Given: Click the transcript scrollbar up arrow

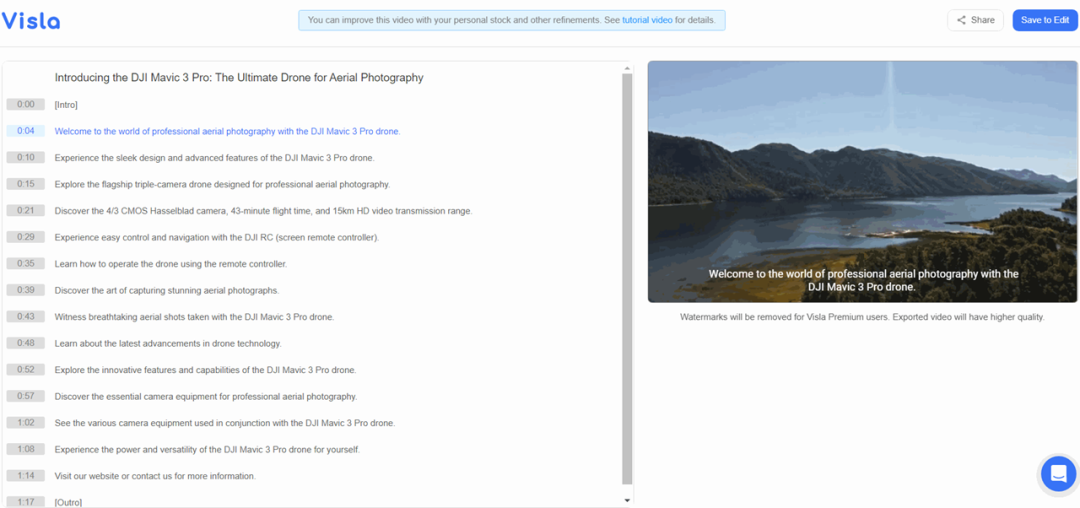Looking at the screenshot, I should pos(627,68).
